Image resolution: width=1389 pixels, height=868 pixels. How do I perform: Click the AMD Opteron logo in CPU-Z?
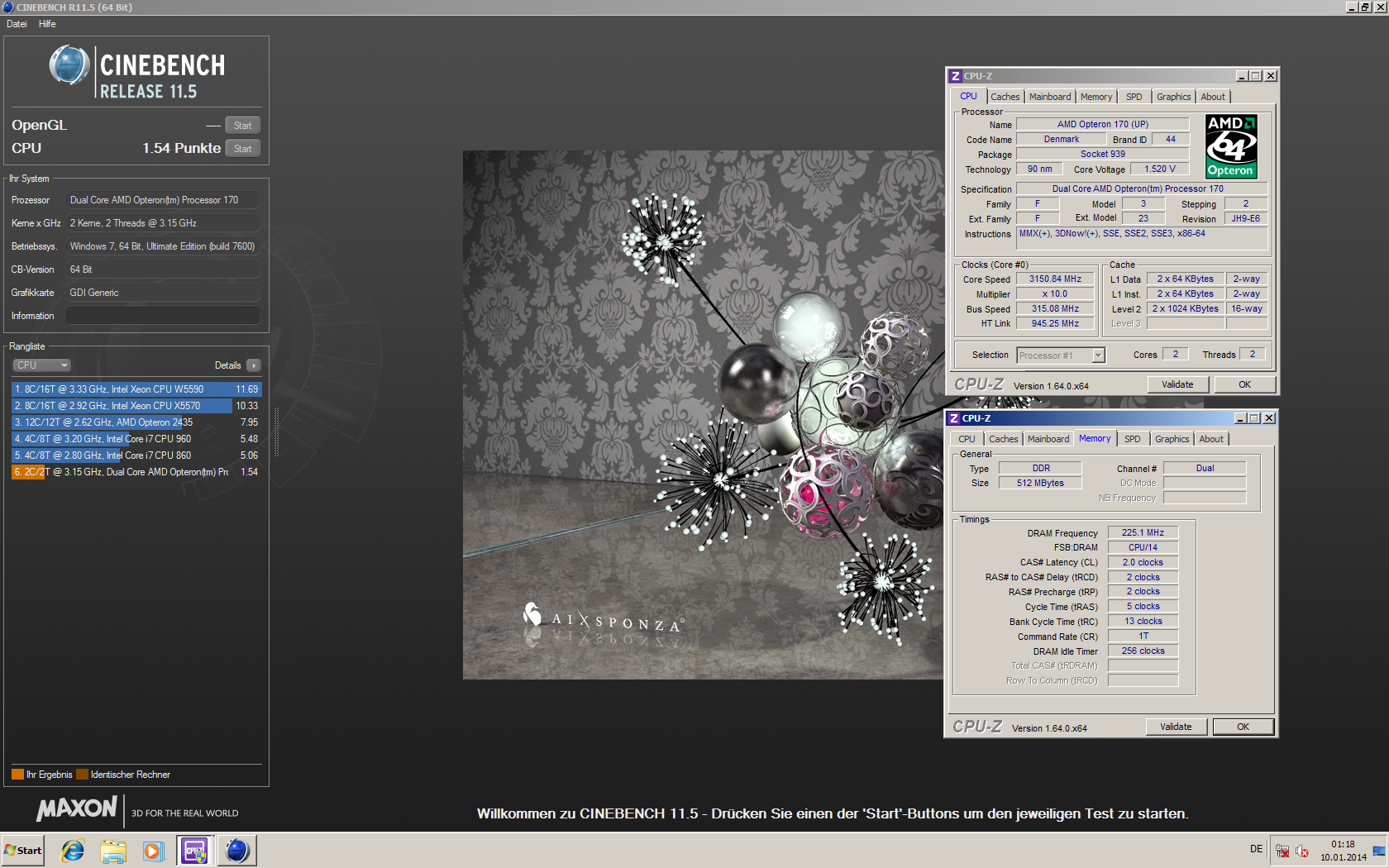1231,146
